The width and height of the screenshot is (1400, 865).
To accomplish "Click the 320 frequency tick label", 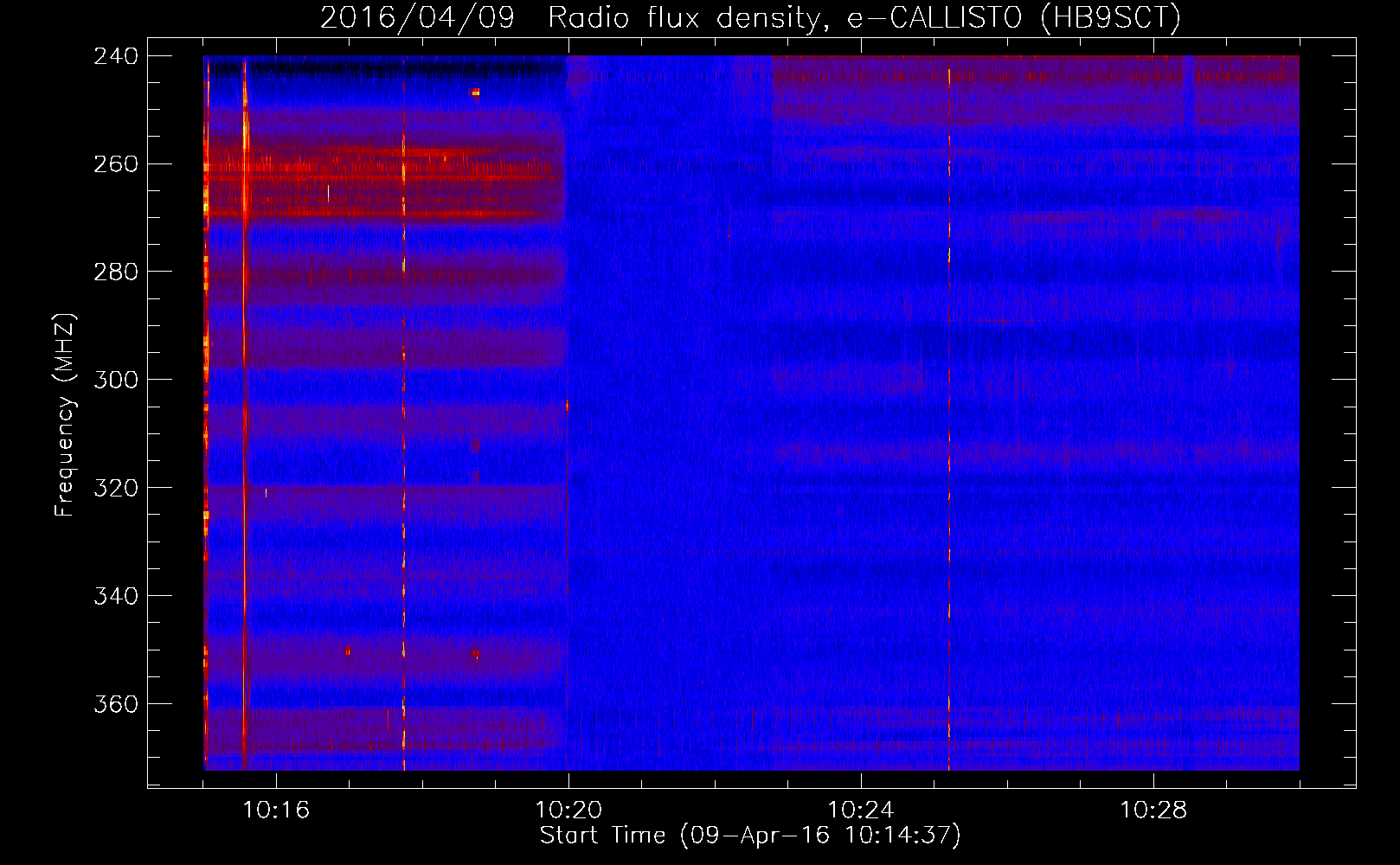I will 116,489.
